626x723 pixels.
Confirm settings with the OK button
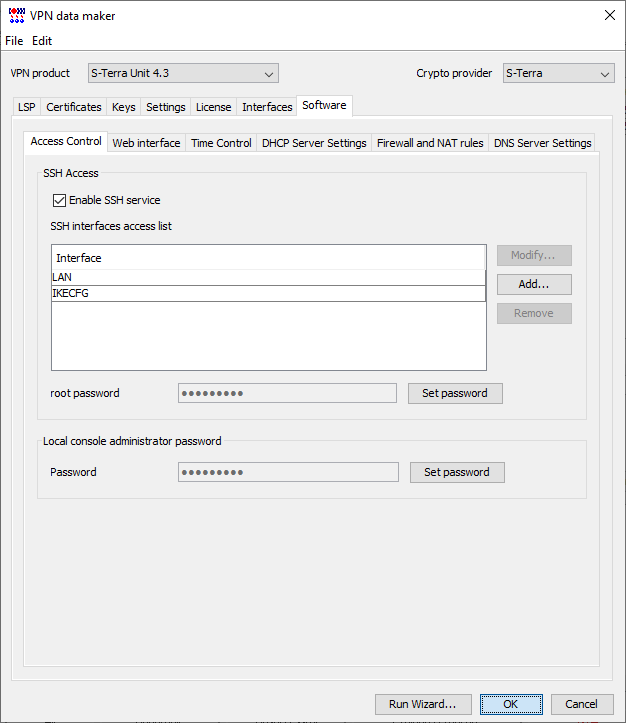510,704
